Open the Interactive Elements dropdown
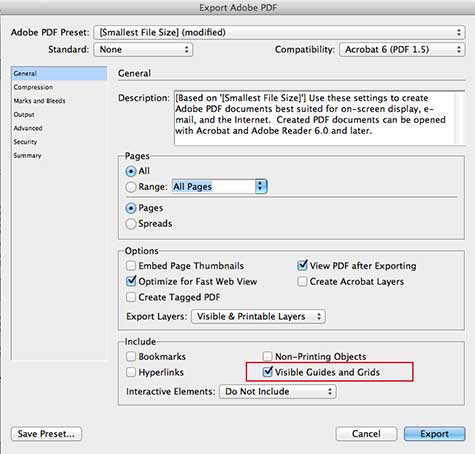This screenshot has width=475, height=454. tap(277, 391)
